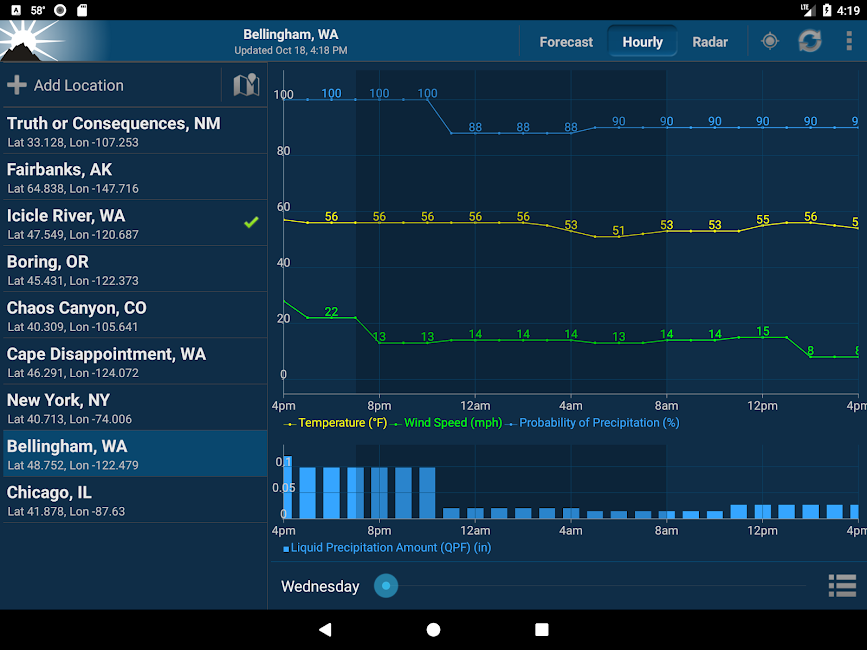Switch to the Radar tab
The image size is (867, 650).
tap(710, 42)
